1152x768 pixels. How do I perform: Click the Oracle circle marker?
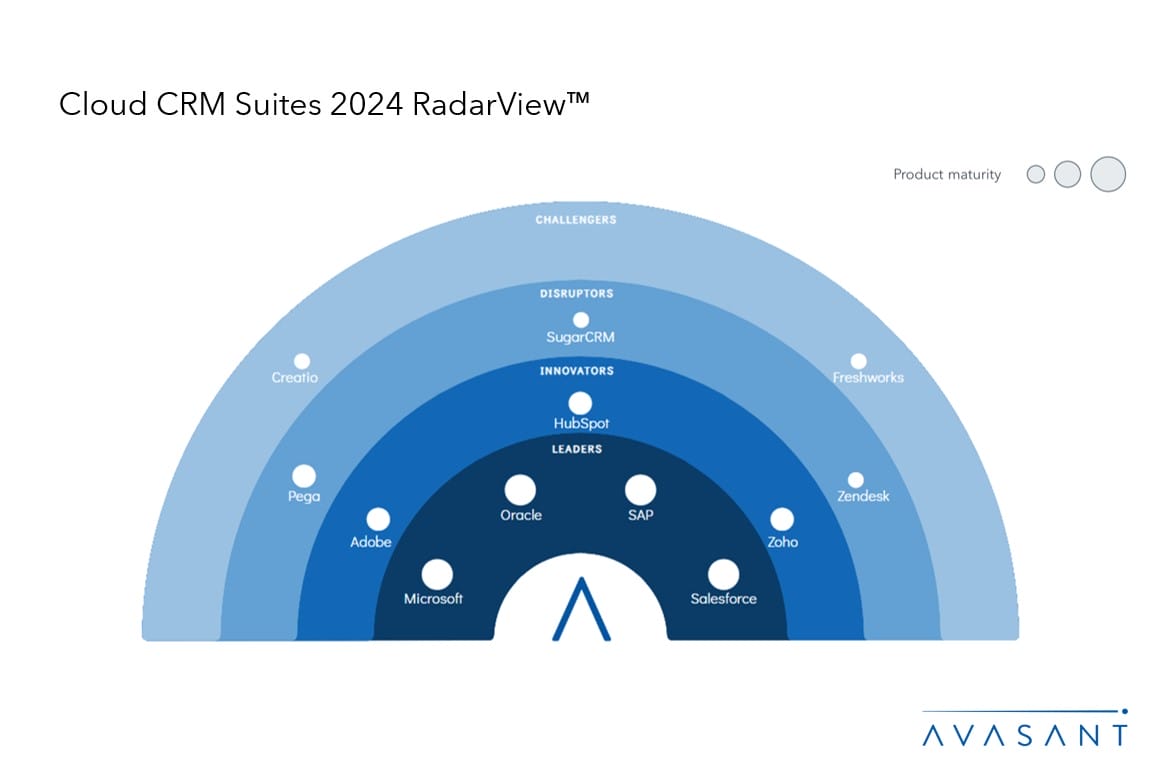[x=520, y=490]
